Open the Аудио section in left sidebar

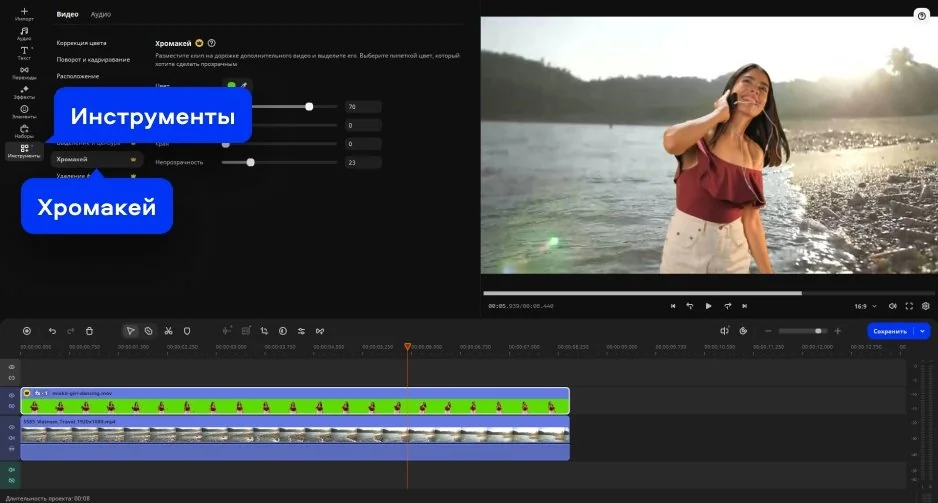coord(24,33)
